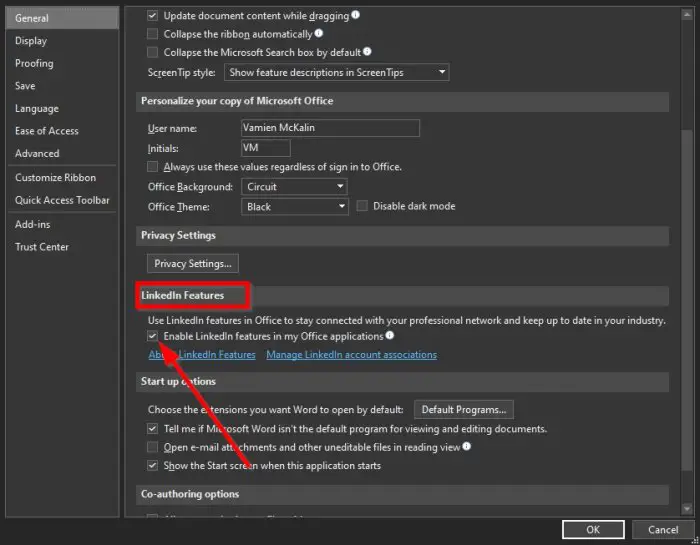700x545 pixels.
Task: Switch to the Display category
Action: (62, 41)
